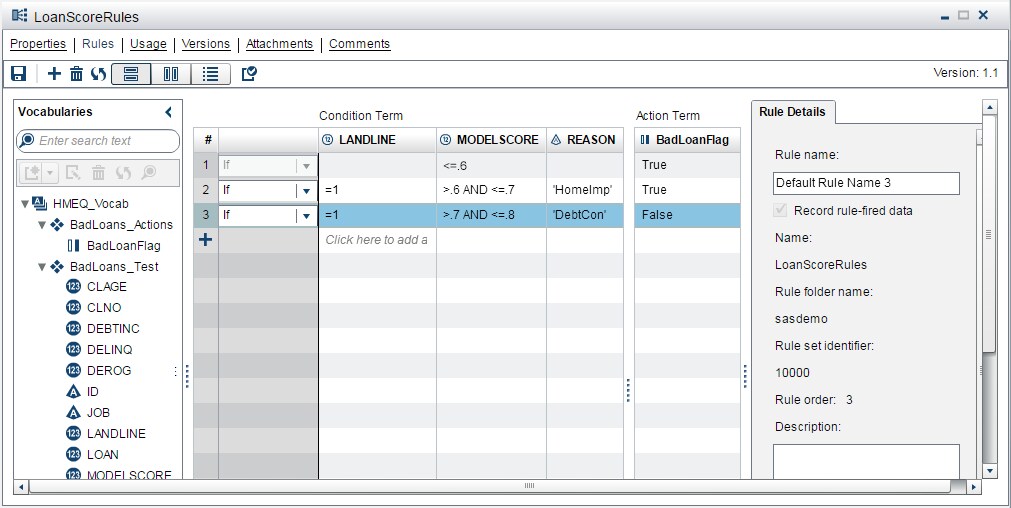Screen dimensions: 1011x508
Task: Switch to horizontal rule view layout
Action: coord(131,74)
